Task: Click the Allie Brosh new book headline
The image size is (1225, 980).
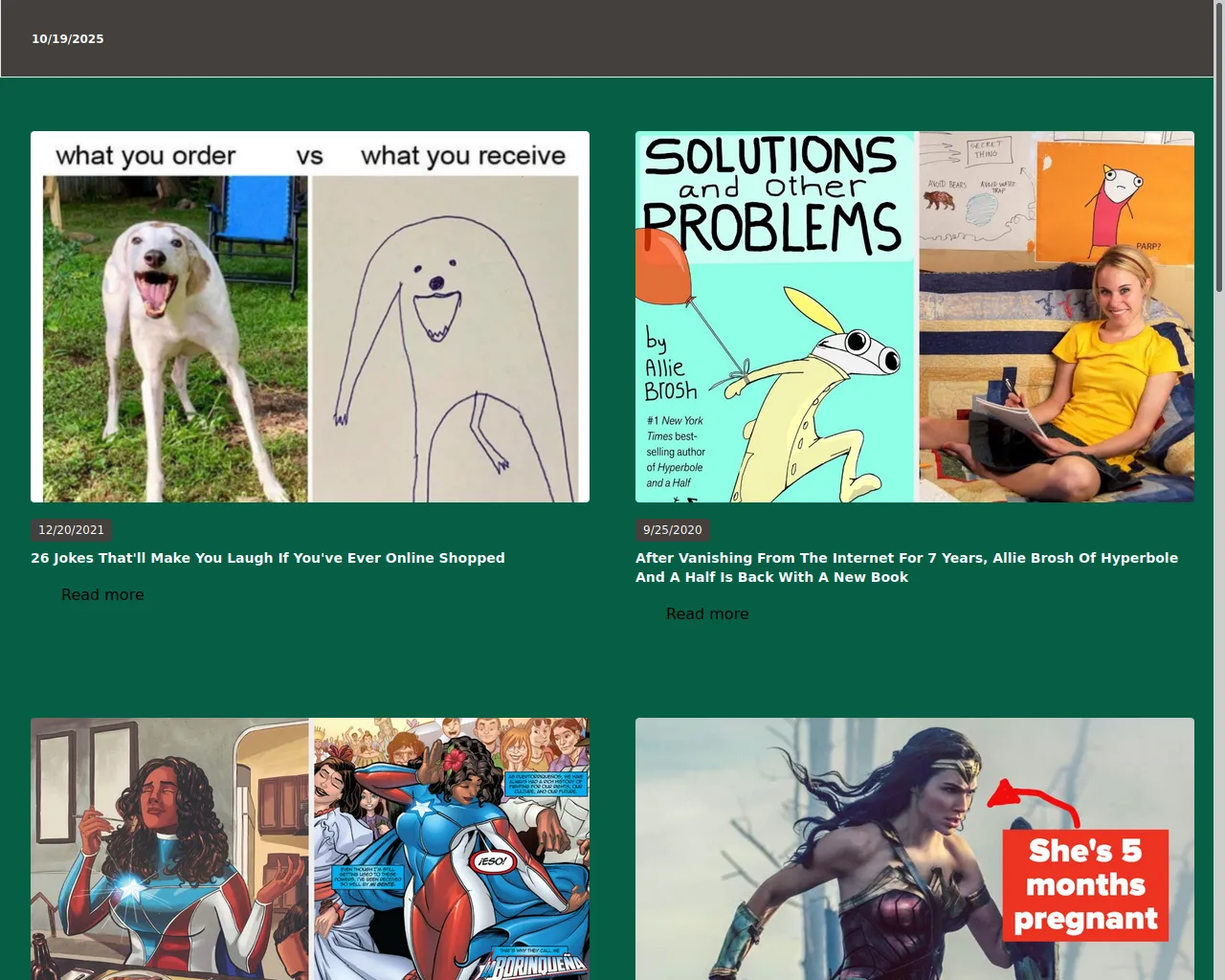Action: (x=907, y=568)
